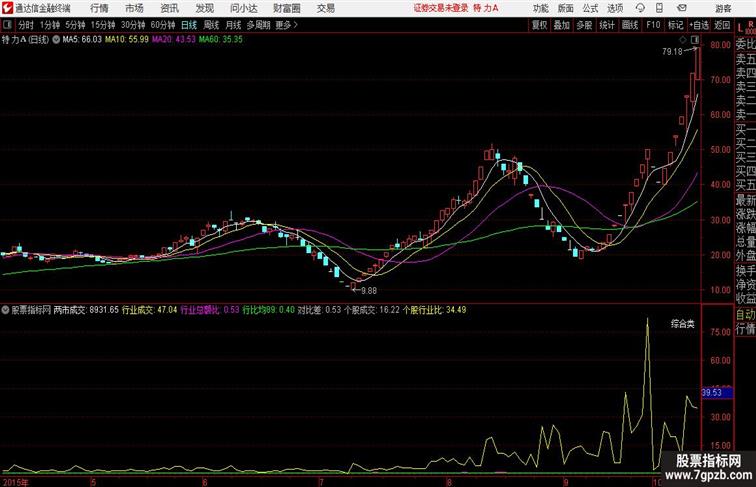Image resolution: width=756 pixels, height=487 pixels.
Task: Click the 统计 statistics button
Action: [607, 25]
